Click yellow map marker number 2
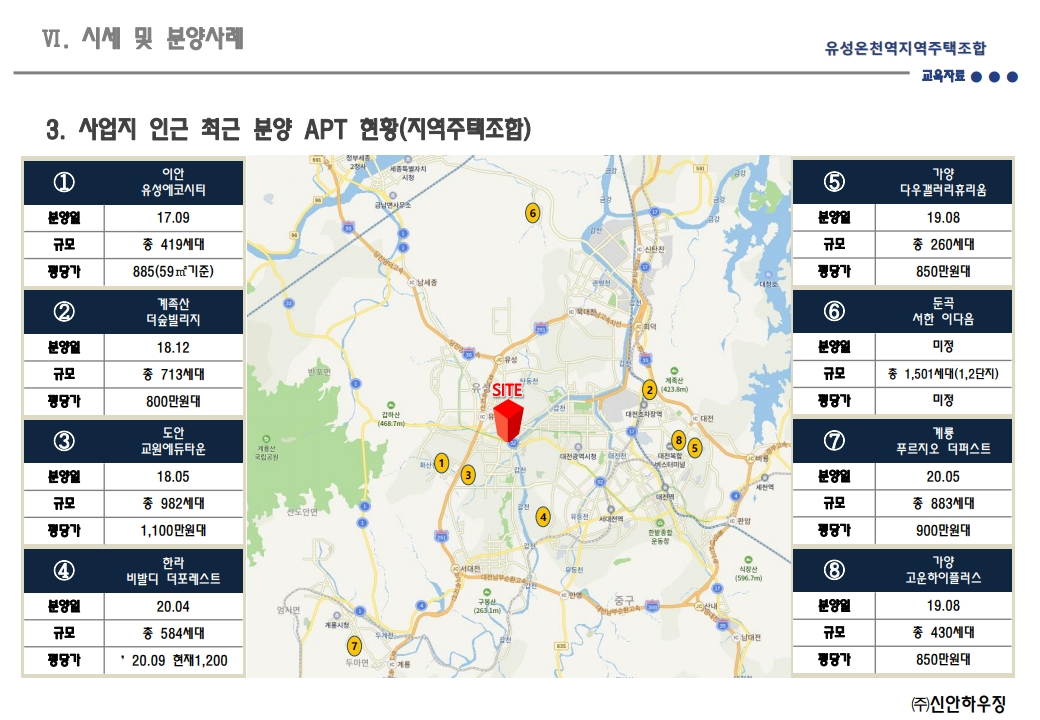Viewport: 1040px width, 720px height. [649, 390]
